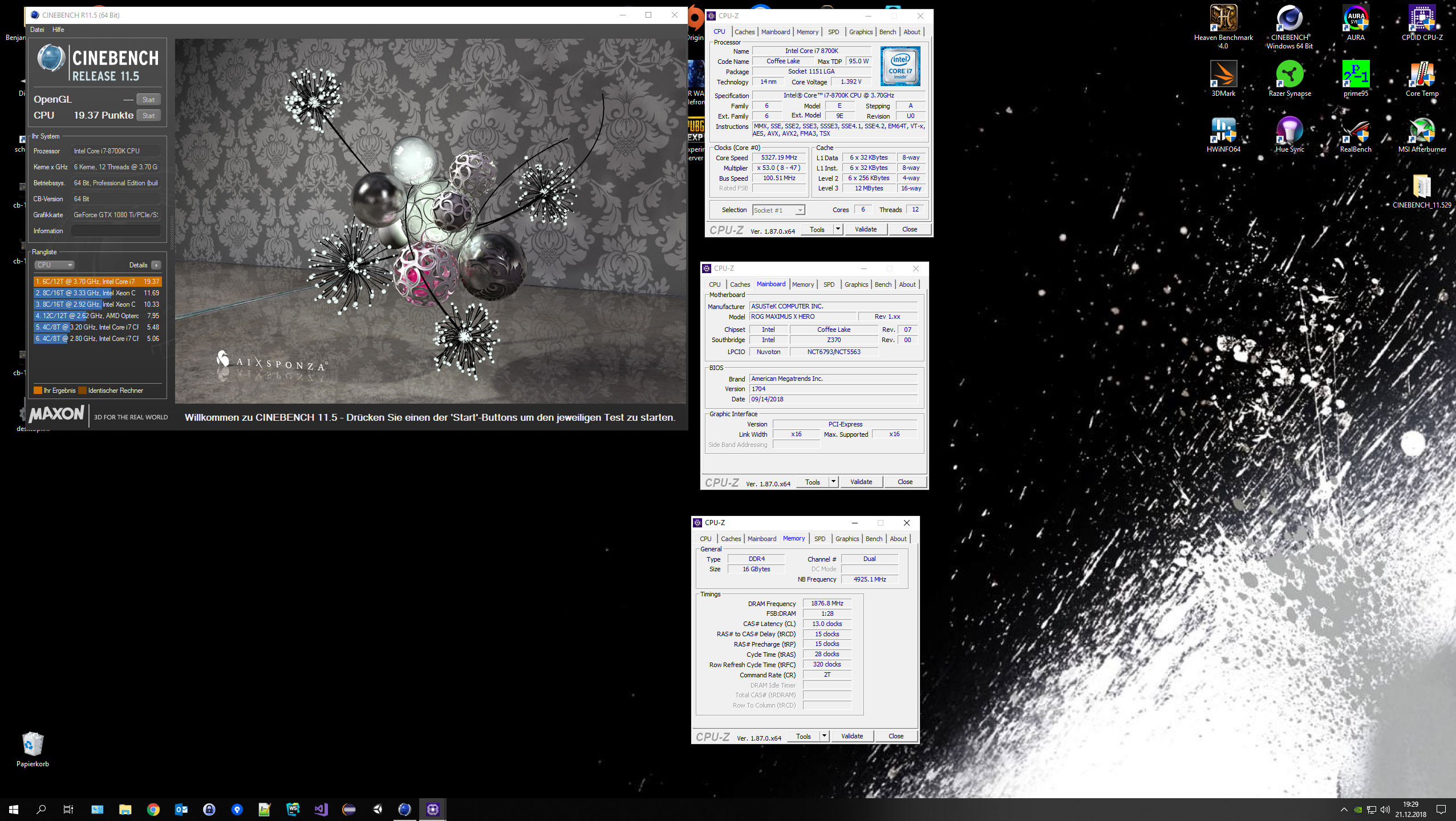Select the prime95 desktop icon
The image size is (1456, 821).
click(x=1356, y=79)
